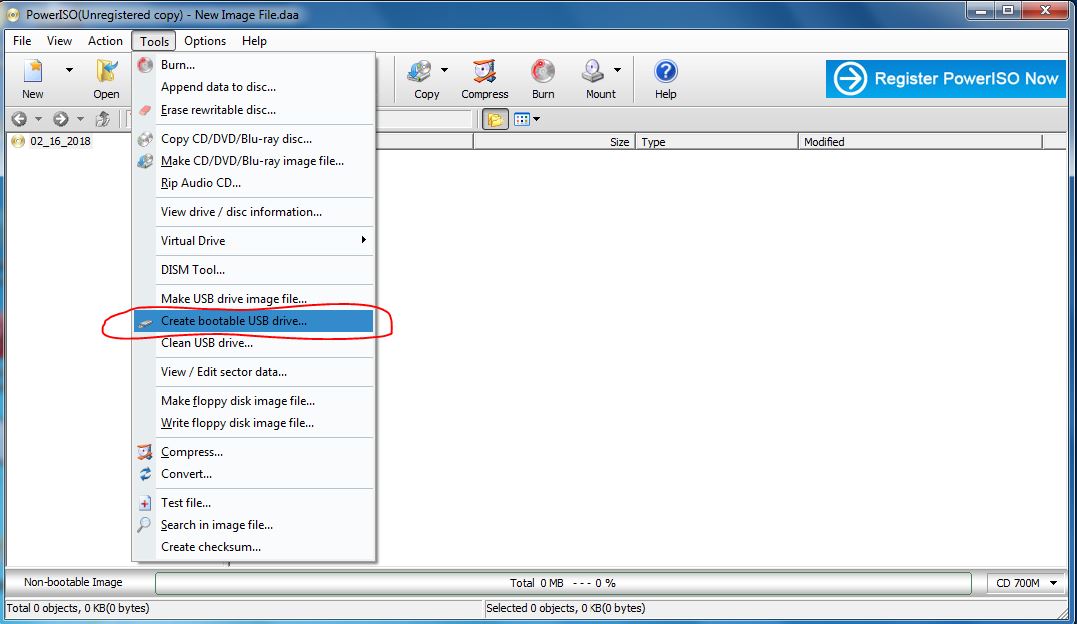
Task: Change the file list view mode
Action: point(523,118)
